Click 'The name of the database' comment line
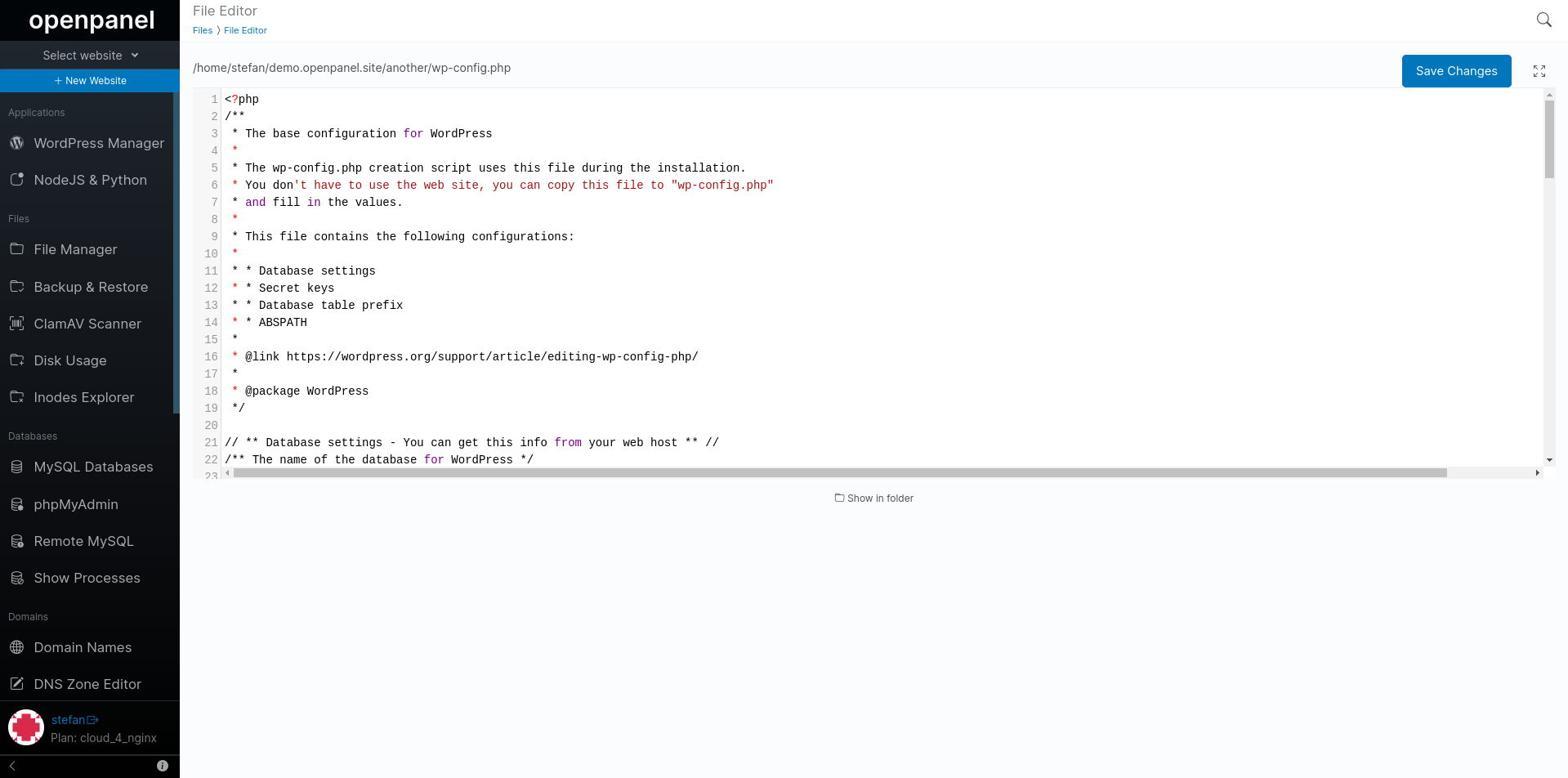 pyautogui.click(x=379, y=459)
